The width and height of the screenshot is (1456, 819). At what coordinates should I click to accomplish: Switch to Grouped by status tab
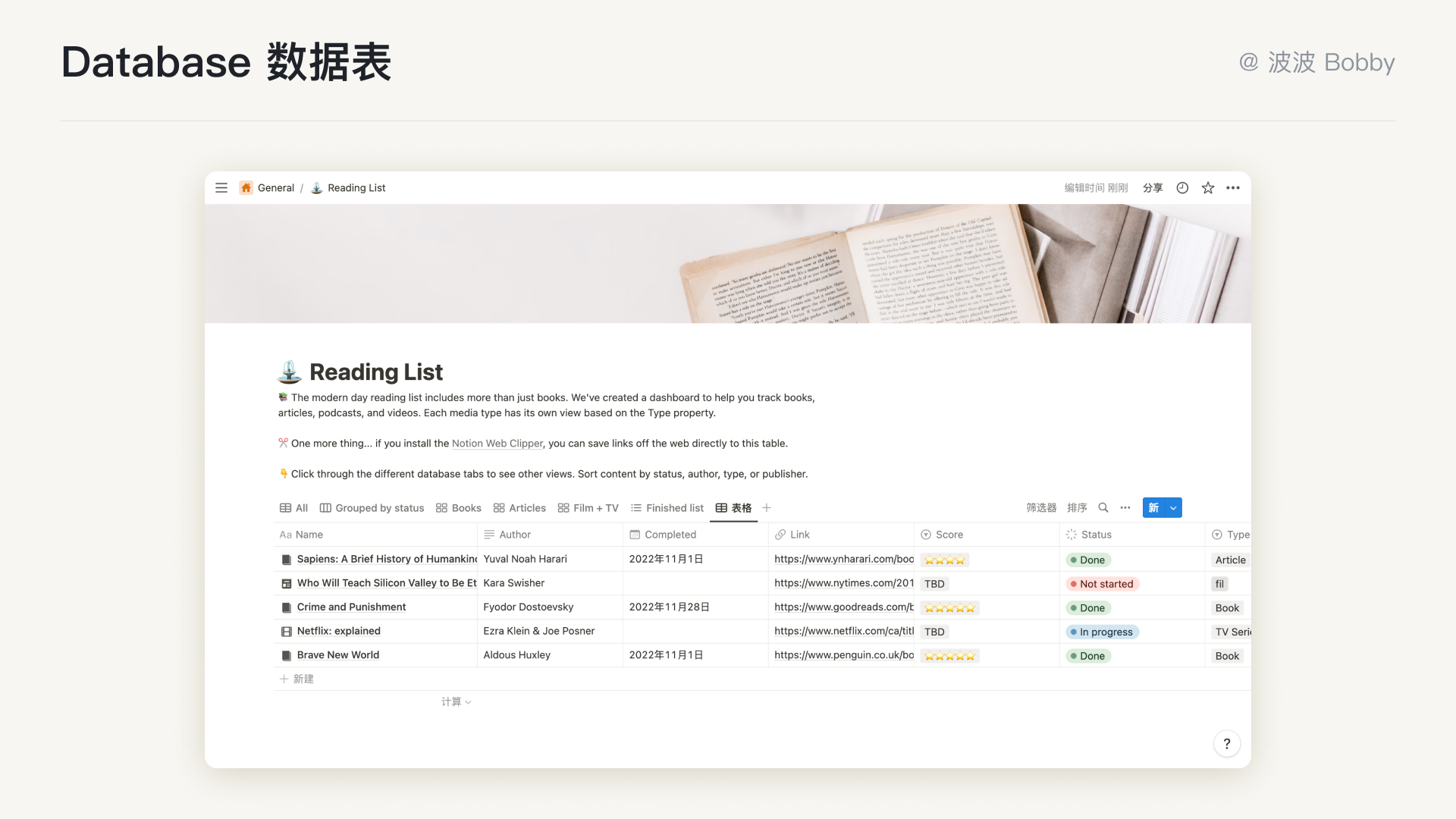coord(372,508)
